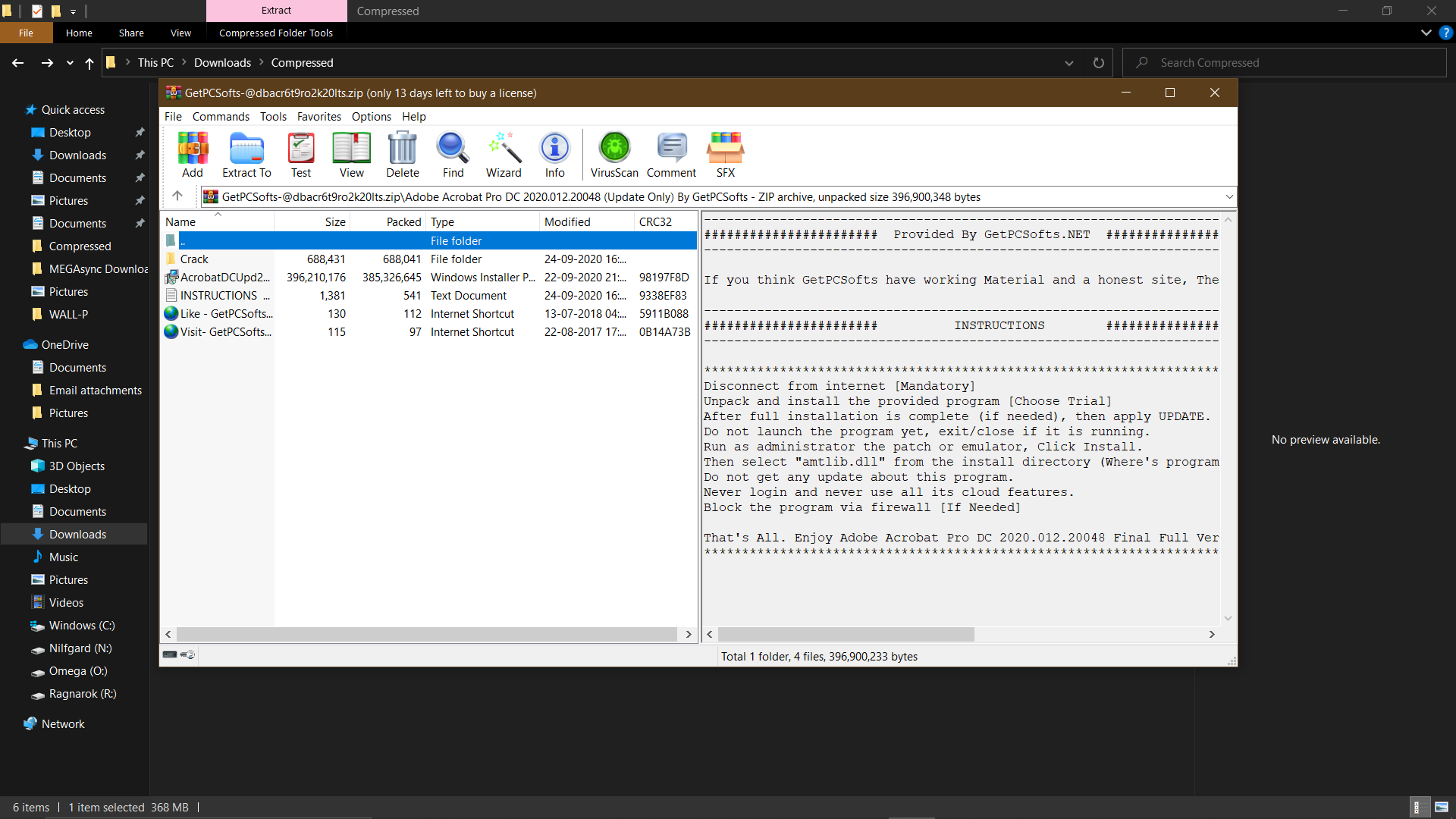This screenshot has height=819, width=1456.
Task: Expand breadcrumb chevron after This PC
Action: point(184,62)
